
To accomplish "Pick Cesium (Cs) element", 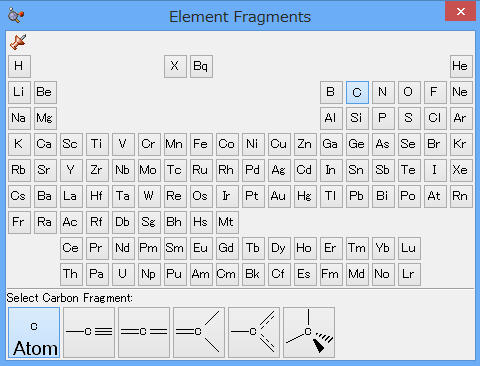I will (x=19, y=196).
